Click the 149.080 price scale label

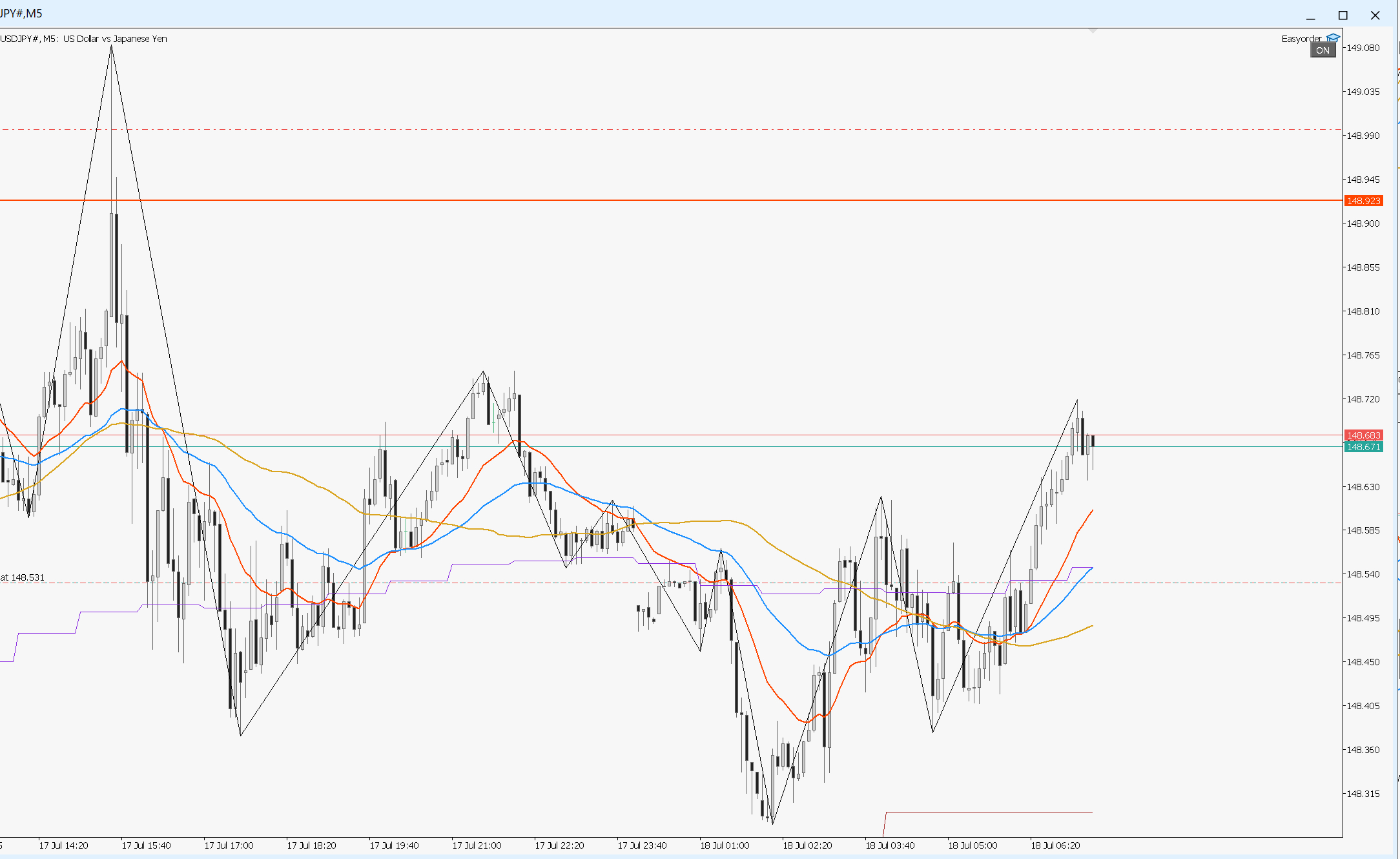[1363, 48]
